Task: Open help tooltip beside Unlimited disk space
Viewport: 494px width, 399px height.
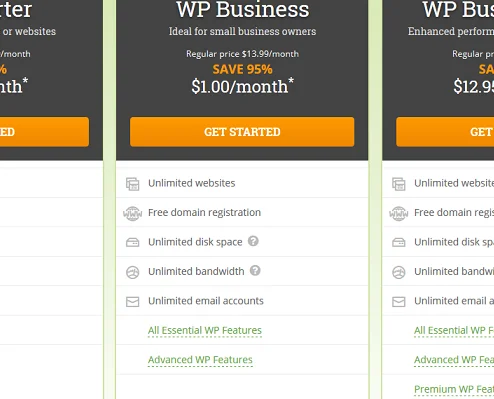Action: (253, 241)
